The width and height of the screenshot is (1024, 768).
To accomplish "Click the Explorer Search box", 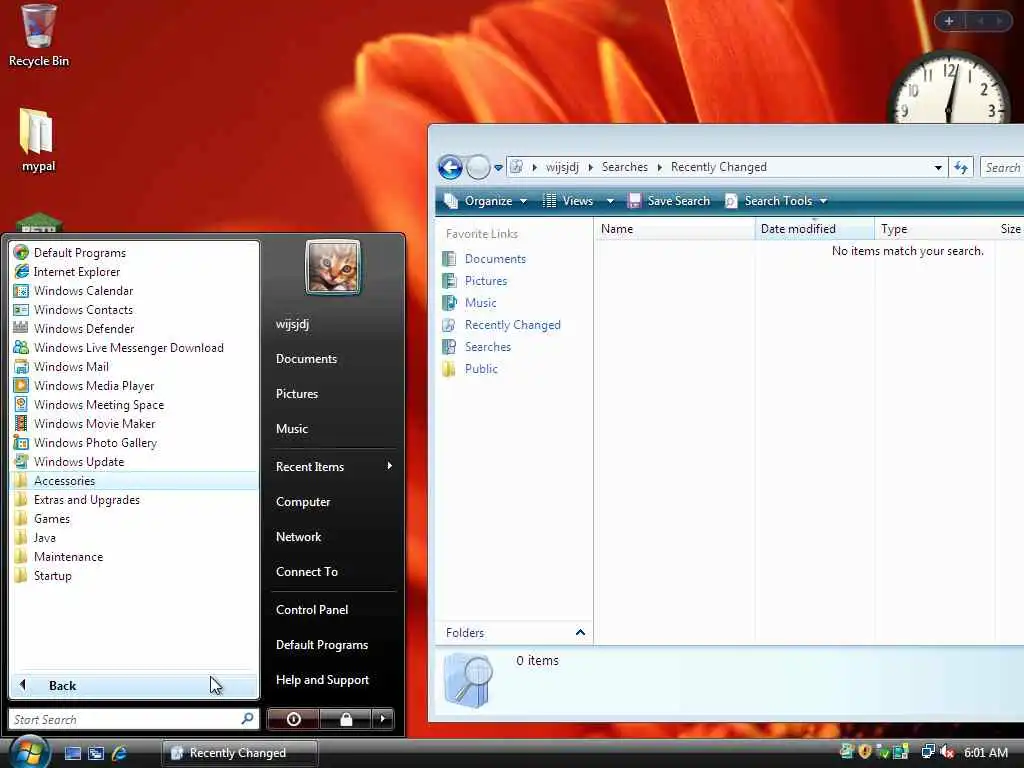I will 1002,167.
